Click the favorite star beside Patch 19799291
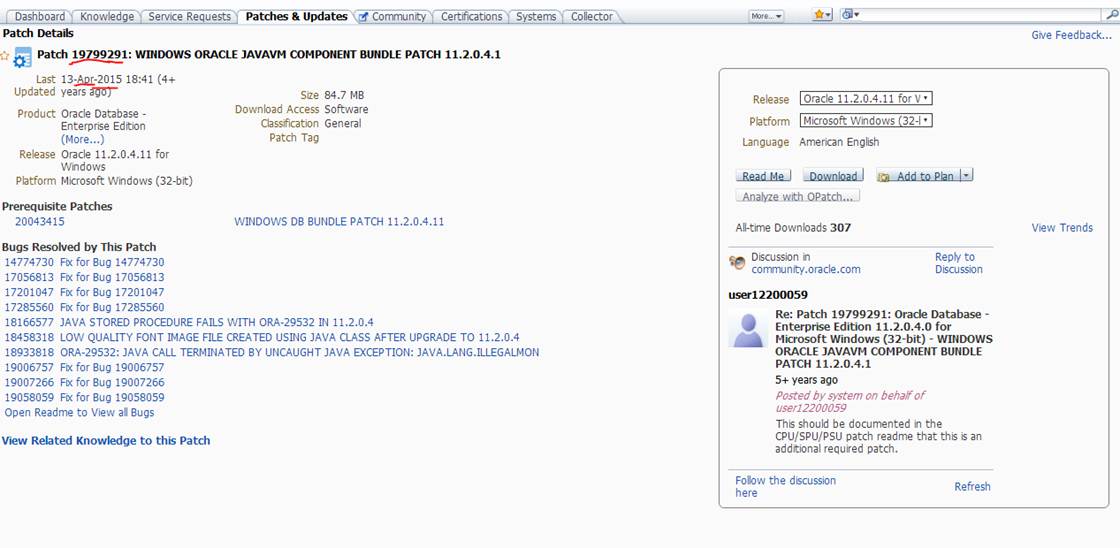 point(5,56)
